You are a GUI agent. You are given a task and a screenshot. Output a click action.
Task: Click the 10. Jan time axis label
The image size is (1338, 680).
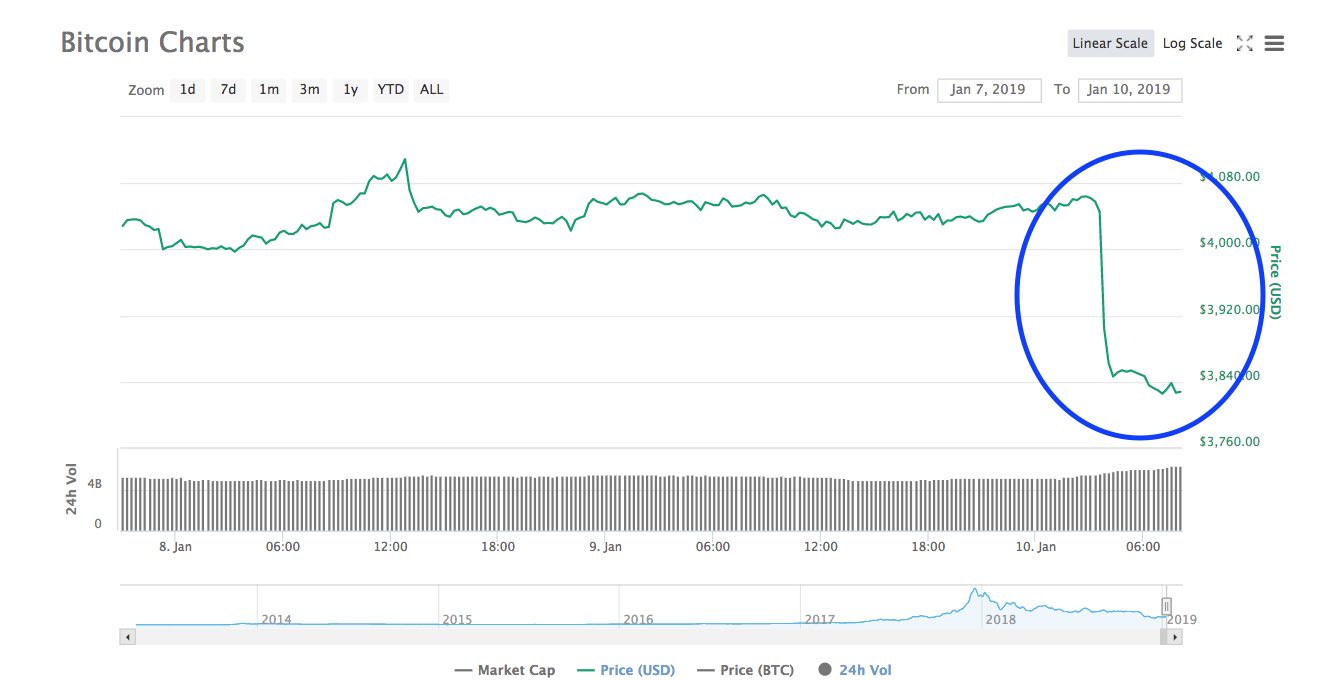pyautogui.click(x=1036, y=547)
